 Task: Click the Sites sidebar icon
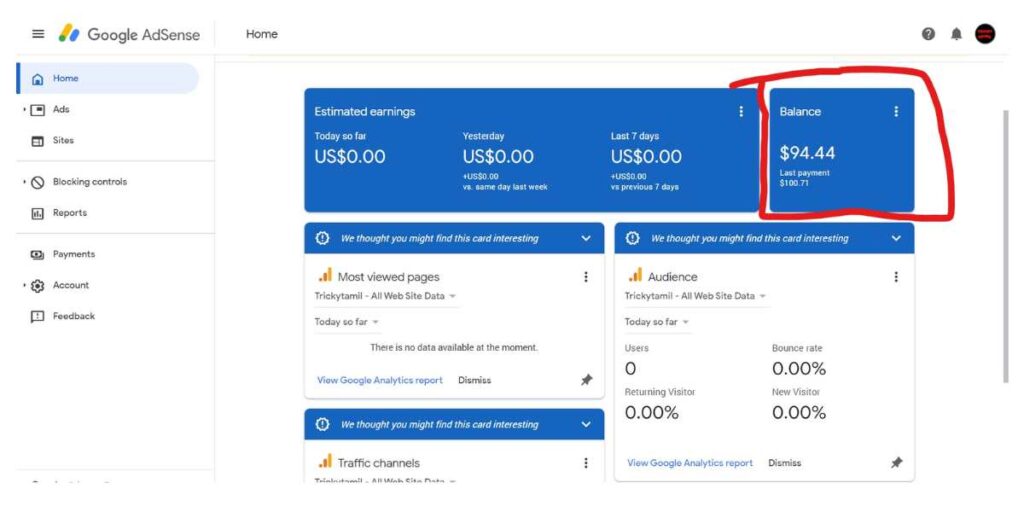38,141
